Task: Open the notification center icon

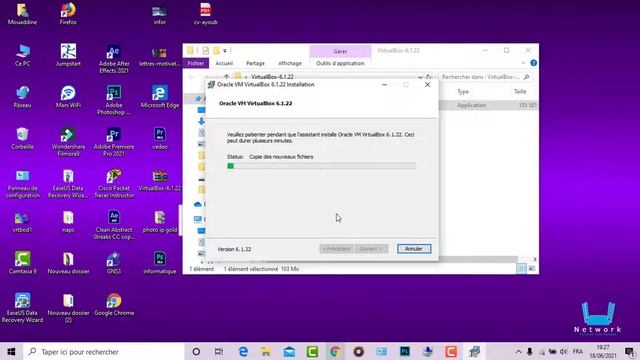Action: (630, 351)
